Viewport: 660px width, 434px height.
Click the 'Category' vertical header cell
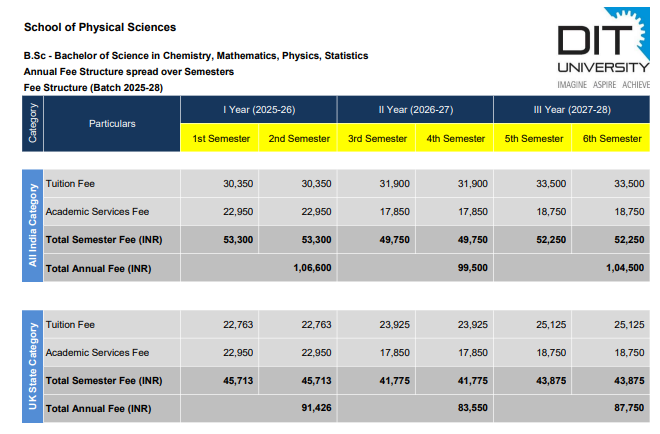32,124
